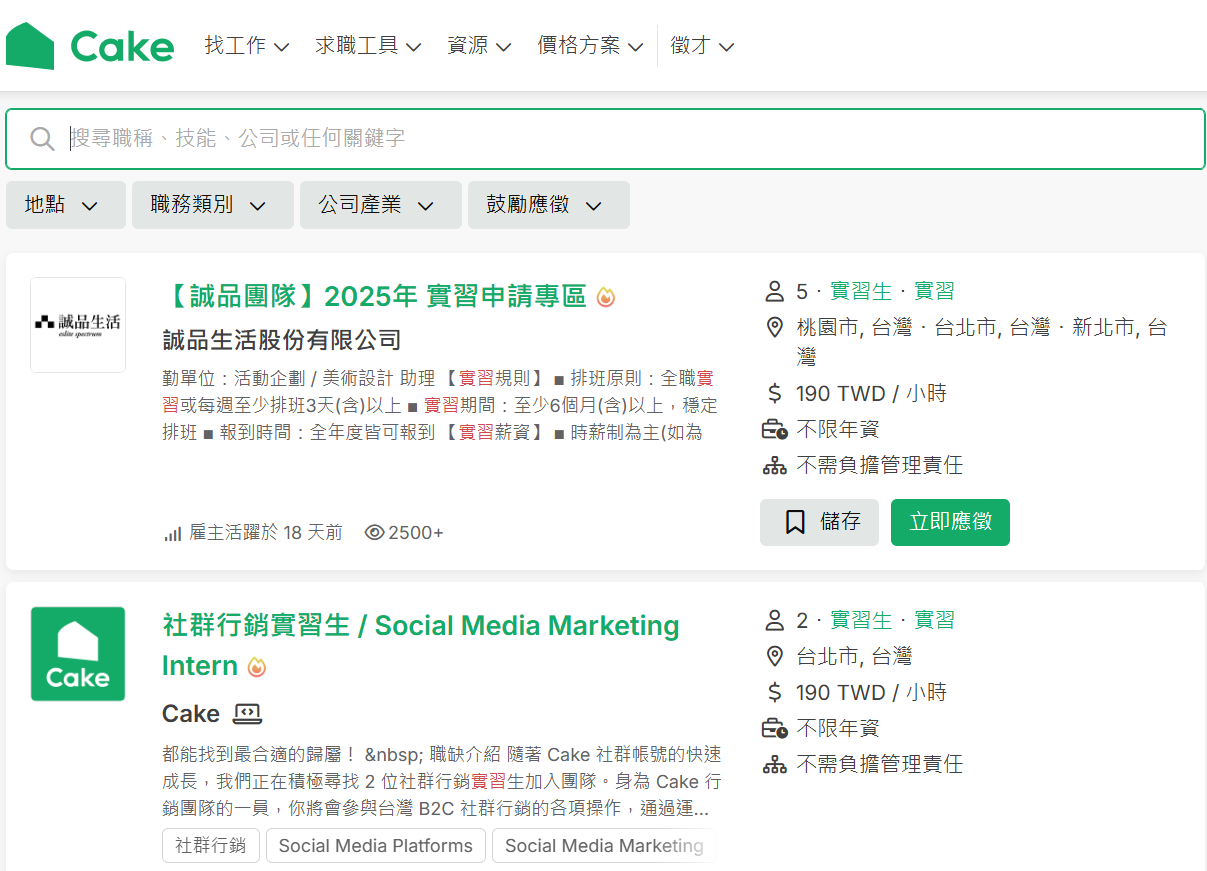This screenshot has width=1207, height=871.
Task: Click the 實習生 link in the Cake job details
Action: (x=861, y=620)
